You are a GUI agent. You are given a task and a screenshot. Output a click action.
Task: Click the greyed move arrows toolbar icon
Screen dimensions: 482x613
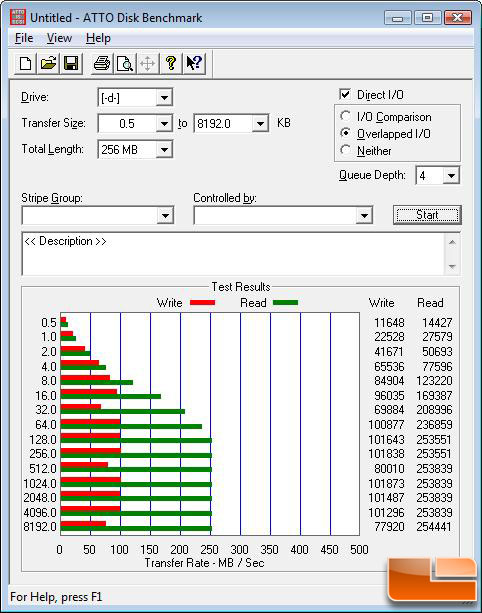(148, 63)
